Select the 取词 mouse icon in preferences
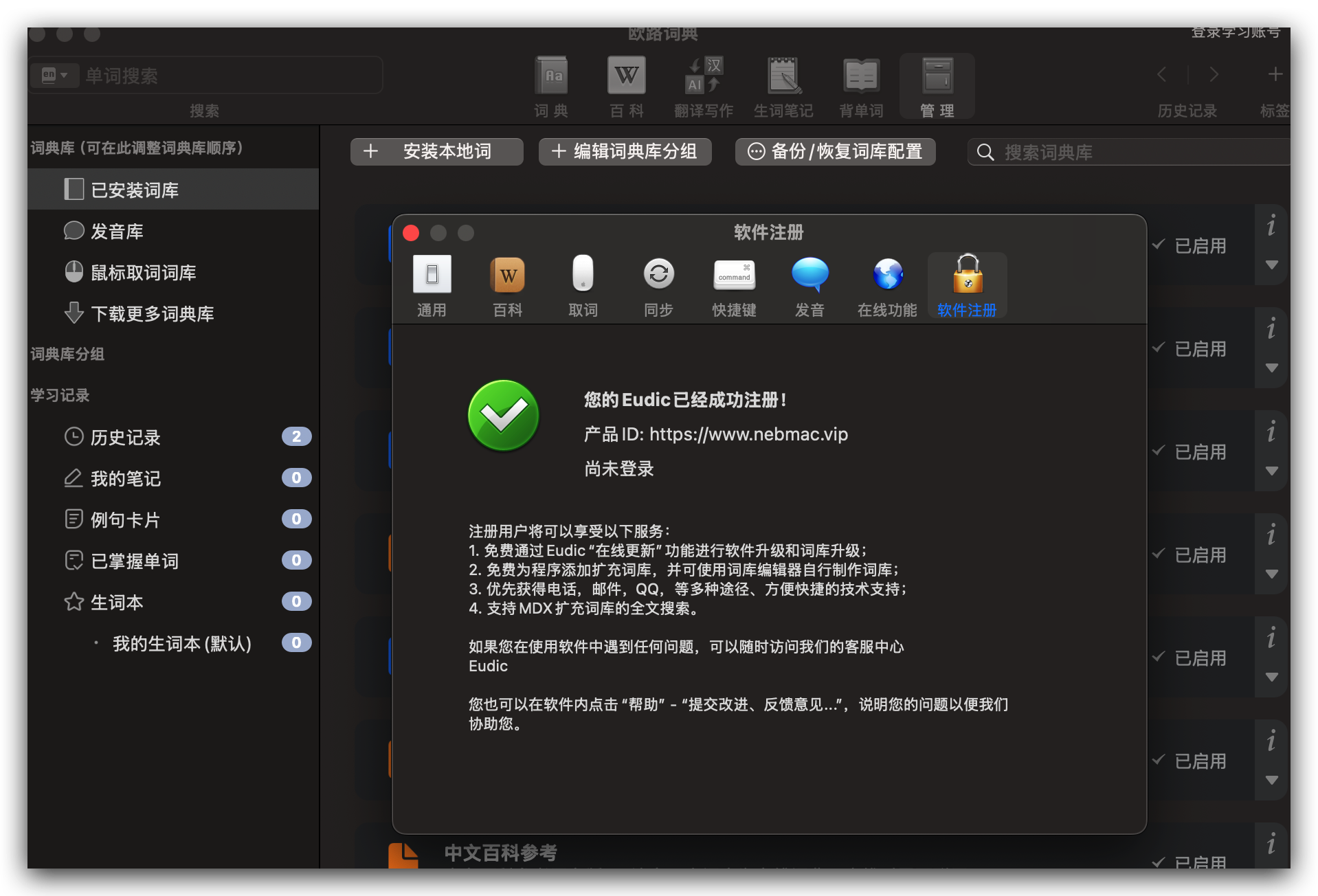The width and height of the screenshot is (1318, 896). click(583, 274)
